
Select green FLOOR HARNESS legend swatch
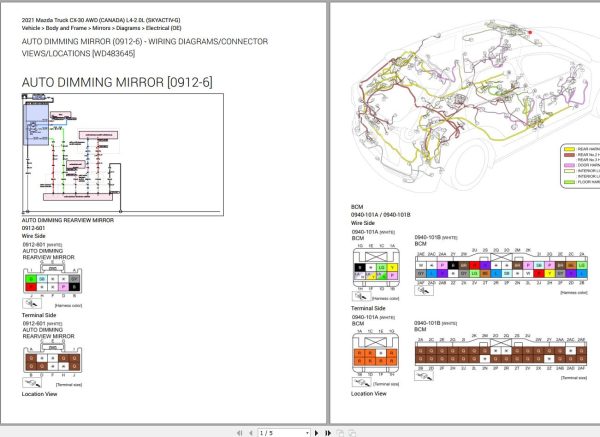coord(569,182)
